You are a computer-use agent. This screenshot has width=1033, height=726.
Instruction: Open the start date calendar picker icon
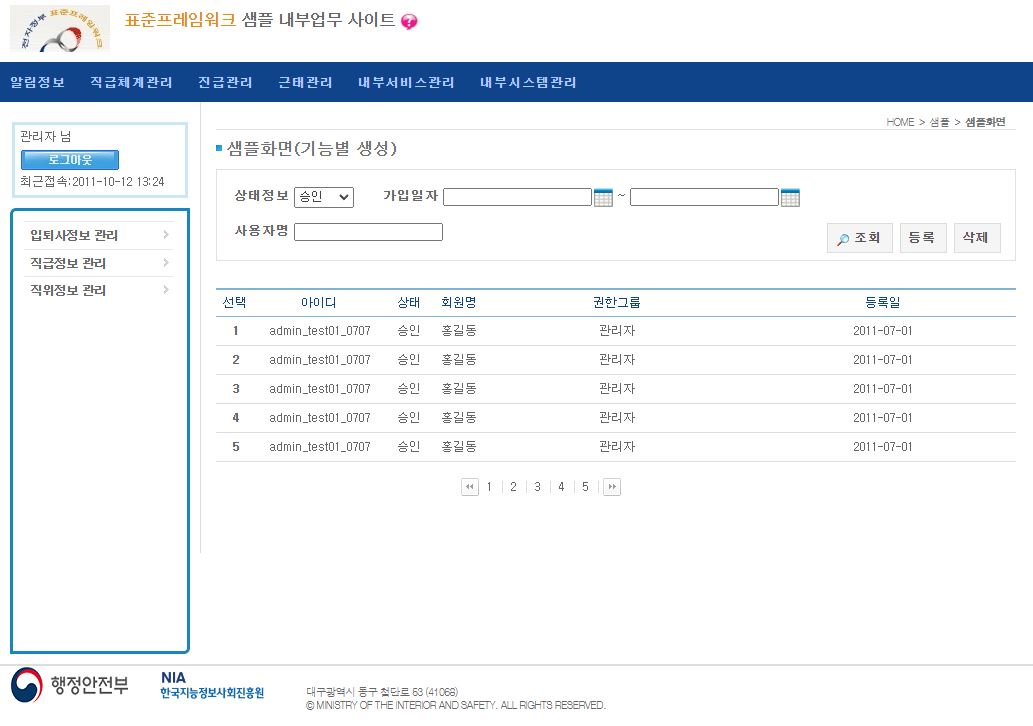(x=603, y=197)
